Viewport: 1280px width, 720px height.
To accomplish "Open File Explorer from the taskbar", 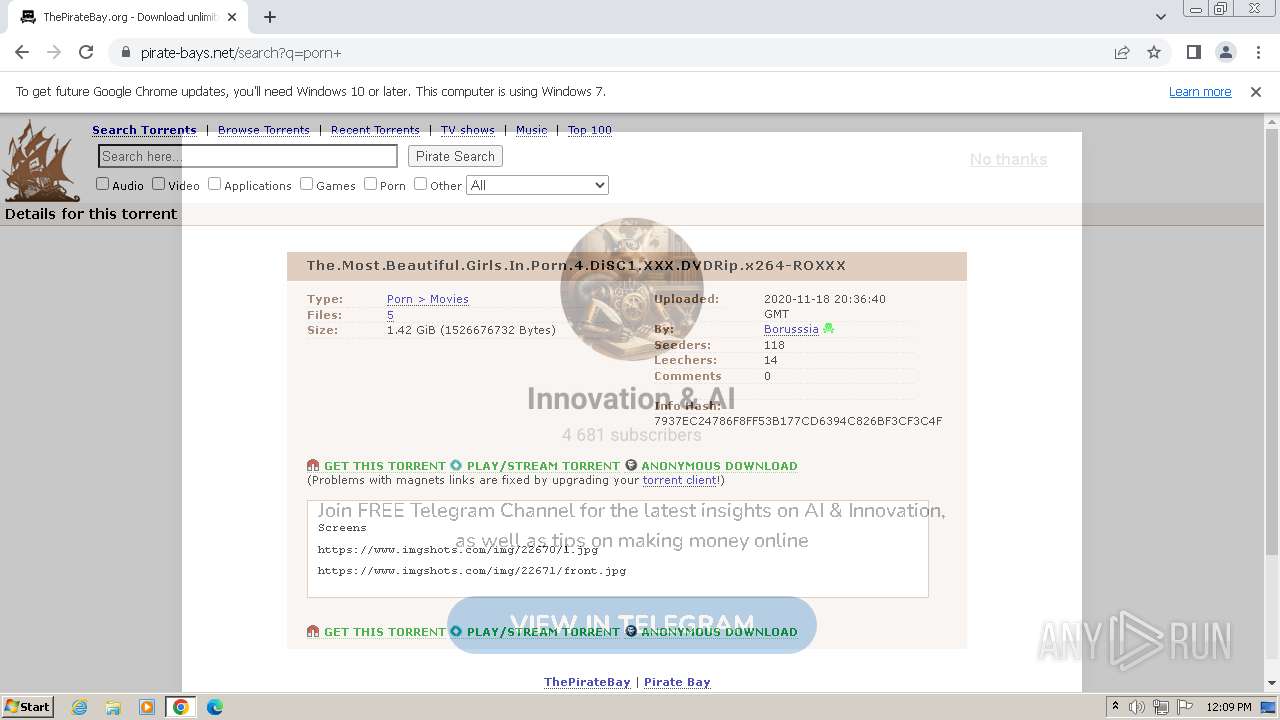I will [113, 707].
